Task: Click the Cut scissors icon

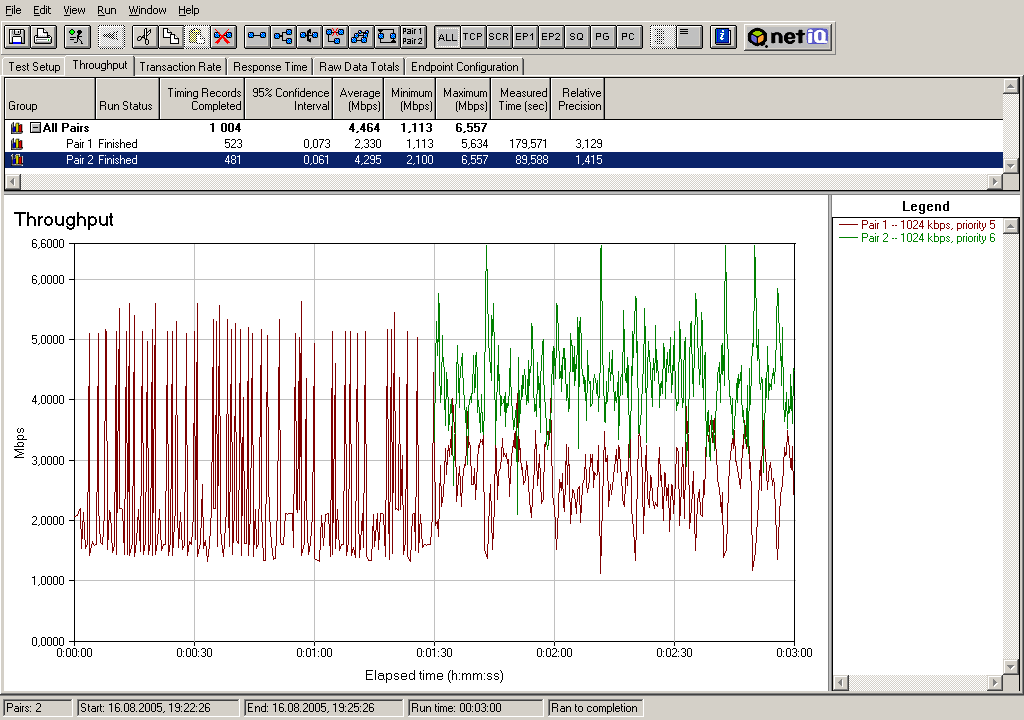Action: click(144, 37)
